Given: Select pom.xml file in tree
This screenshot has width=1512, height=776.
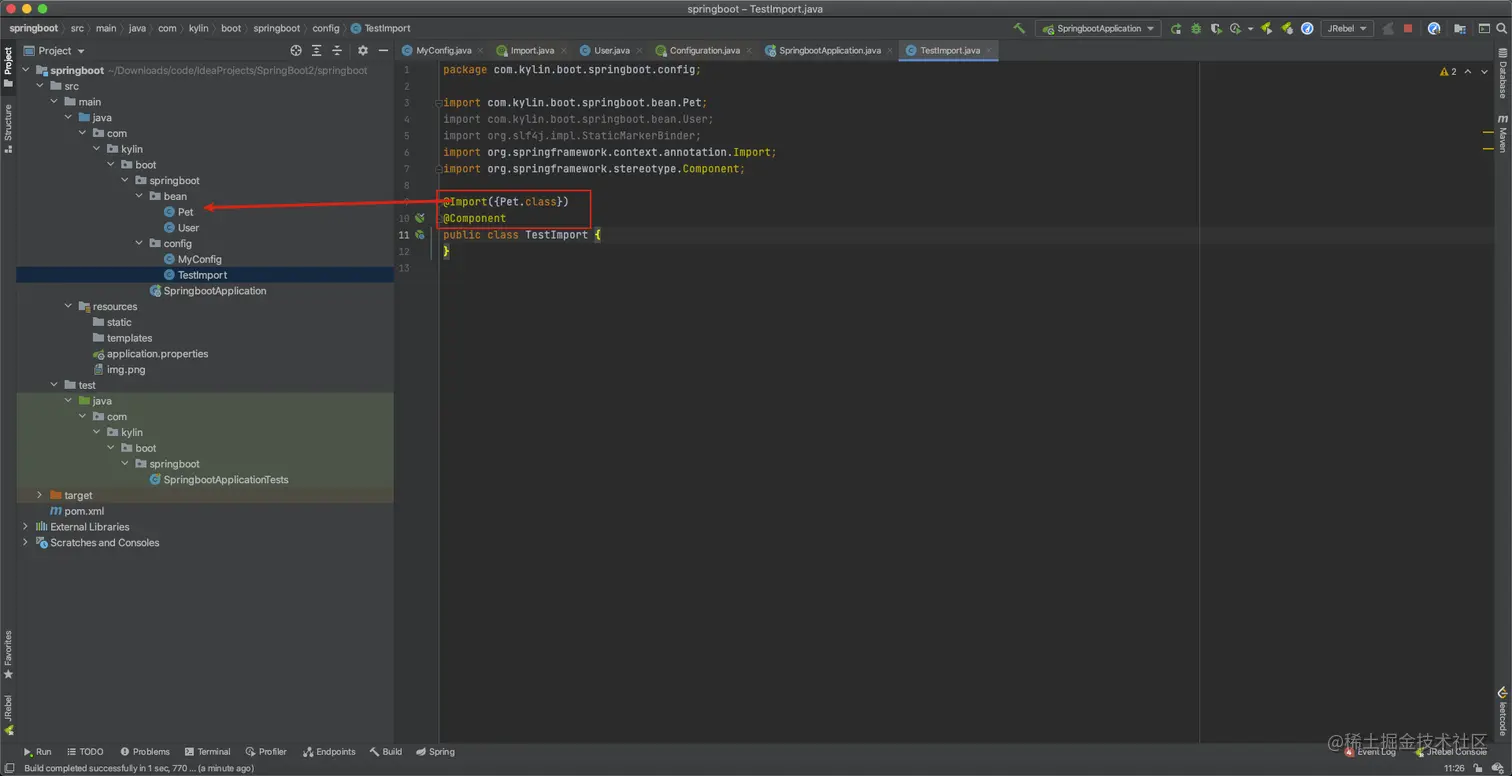Looking at the screenshot, I should (x=77, y=511).
